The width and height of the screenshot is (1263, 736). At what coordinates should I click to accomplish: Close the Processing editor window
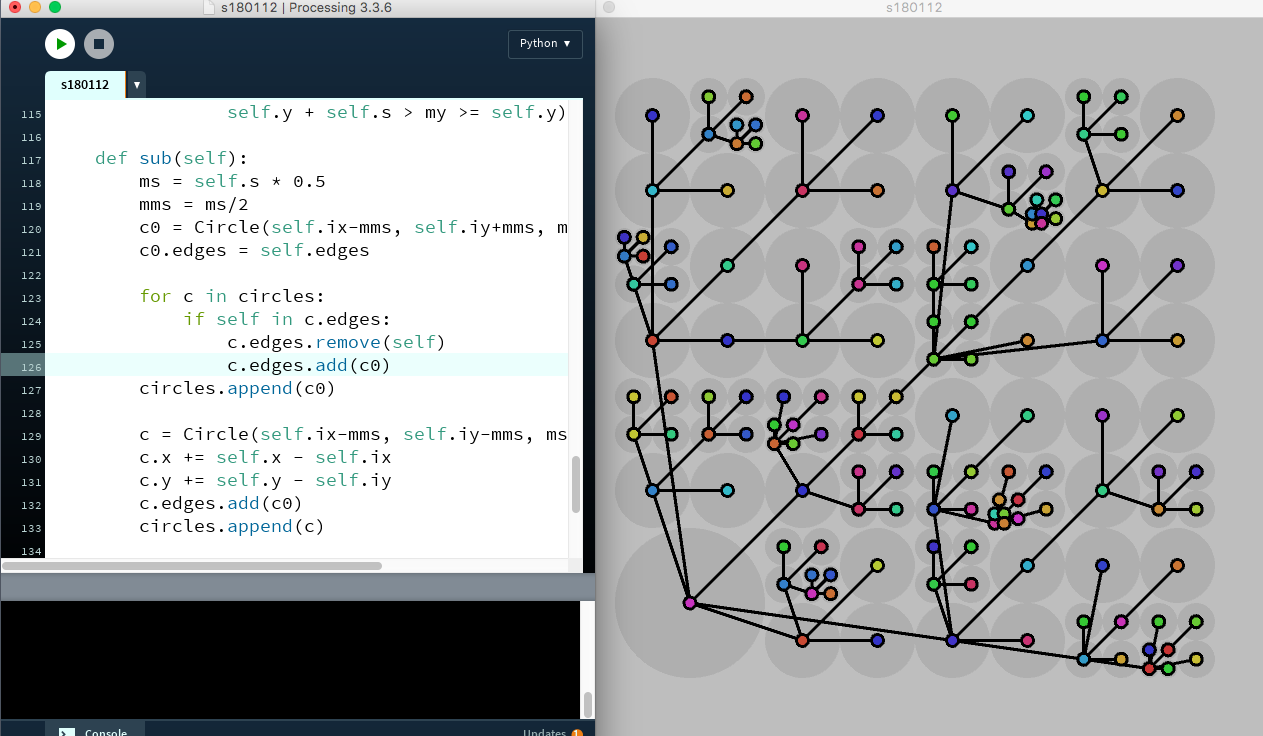click(x=15, y=7)
